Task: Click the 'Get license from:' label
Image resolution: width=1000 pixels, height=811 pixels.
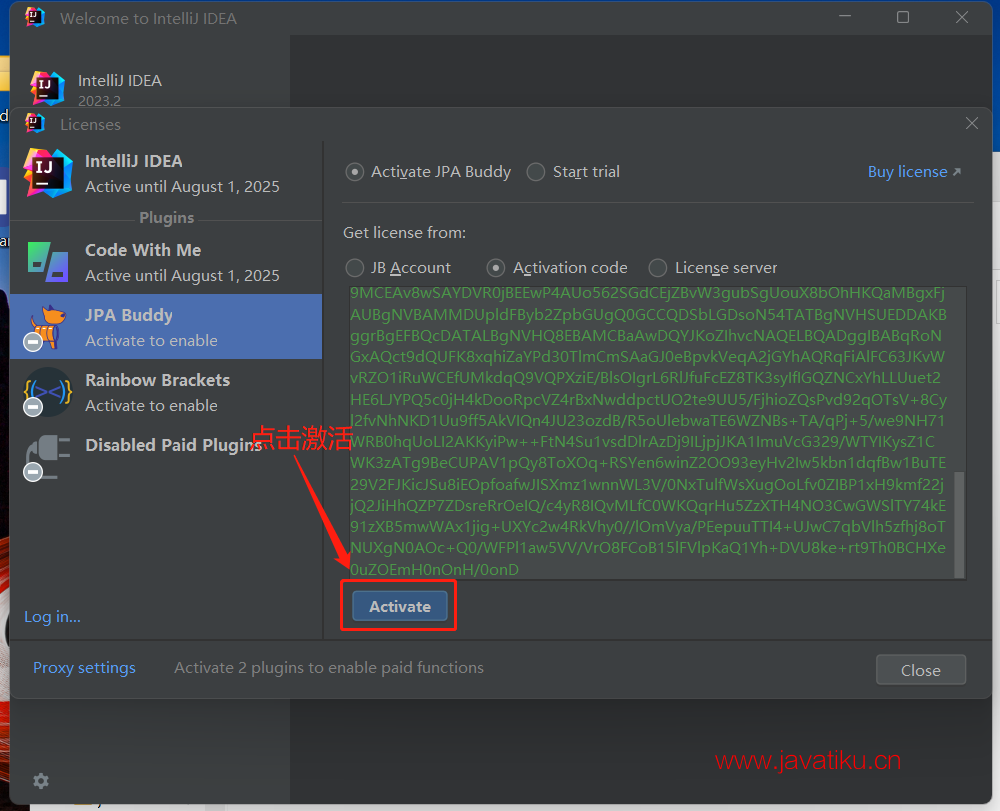Action: pyautogui.click(x=404, y=233)
